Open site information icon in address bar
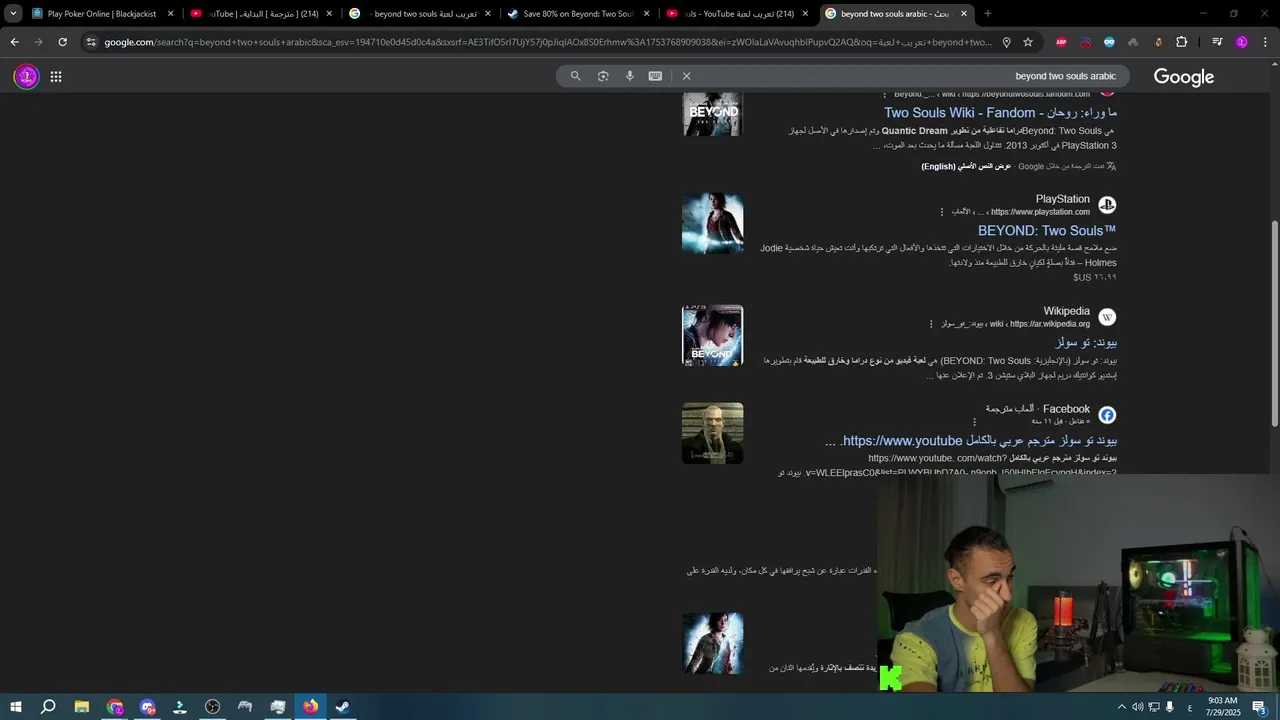Image resolution: width=1280 pixels, height=720 pixels. click(x=91, y=42)
